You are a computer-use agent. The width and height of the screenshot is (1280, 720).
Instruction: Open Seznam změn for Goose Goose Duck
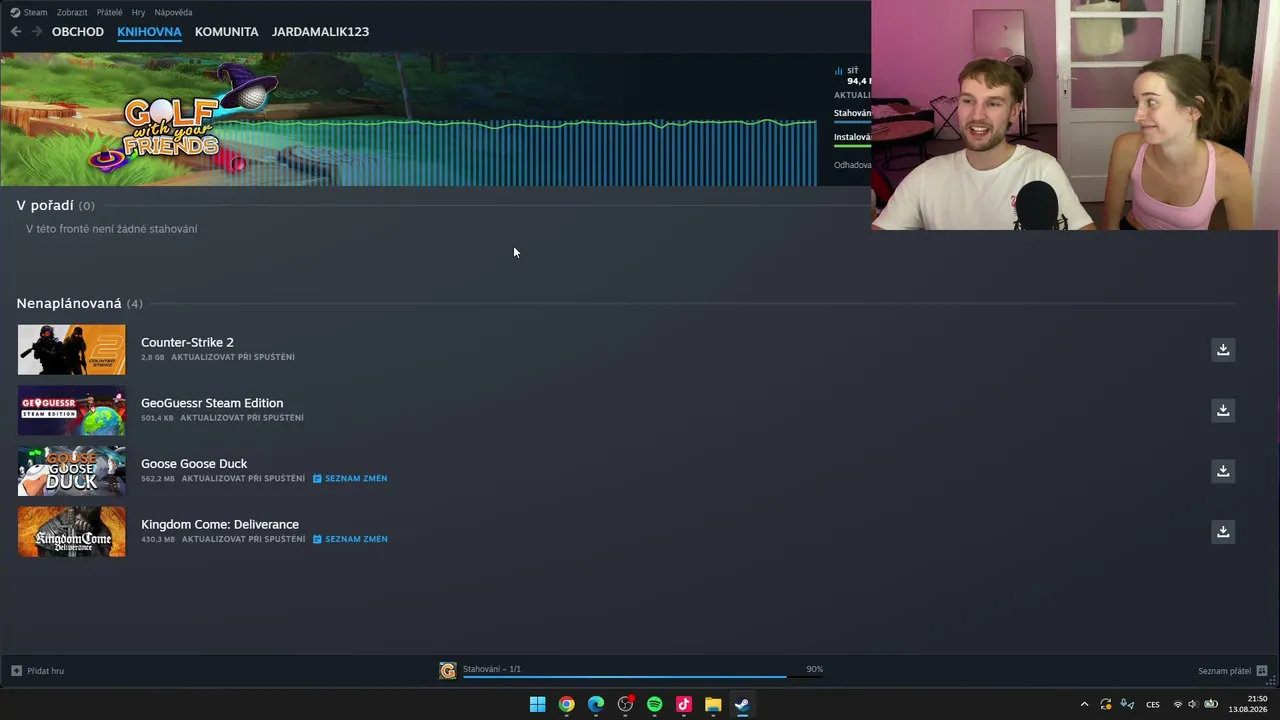click(350, 479)
